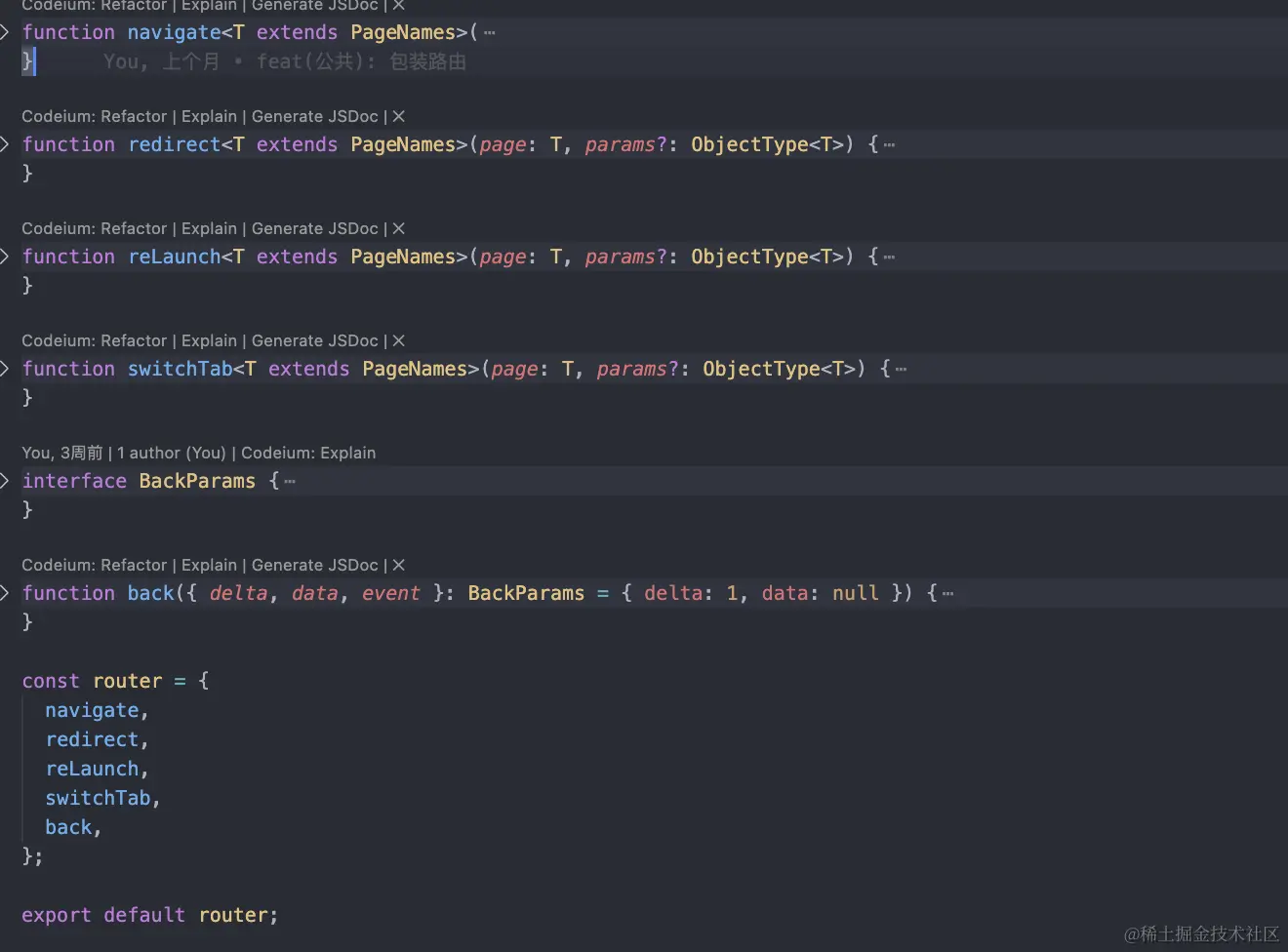Viewport: 1288px width, 952px height.
Task: Click Generate JSDoc above the back function
Action: pyautogui.click(x=314, y=565)
